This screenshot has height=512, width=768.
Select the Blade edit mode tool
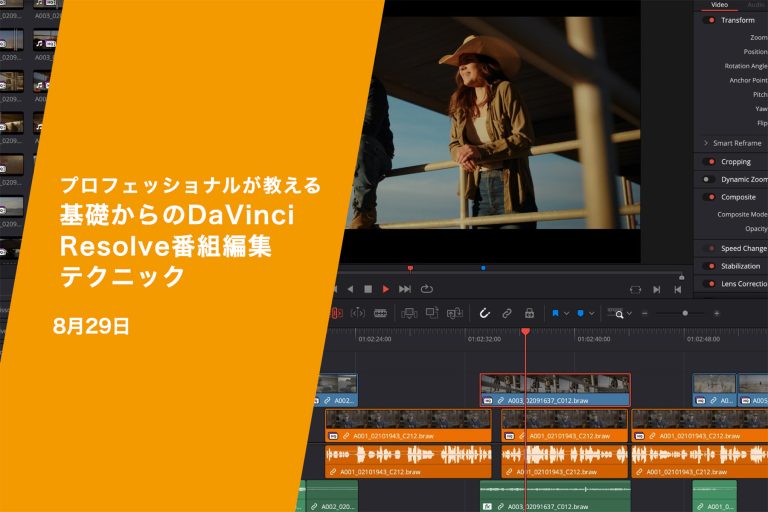click(381, 313)
